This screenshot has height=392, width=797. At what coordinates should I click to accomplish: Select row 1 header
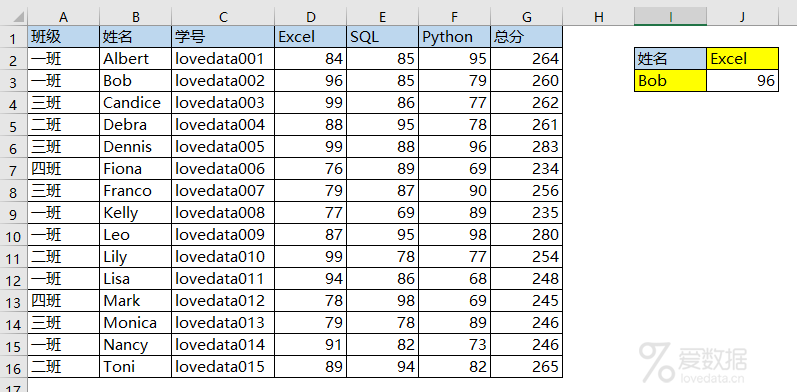pyautogui.click(x=14, y=37)
